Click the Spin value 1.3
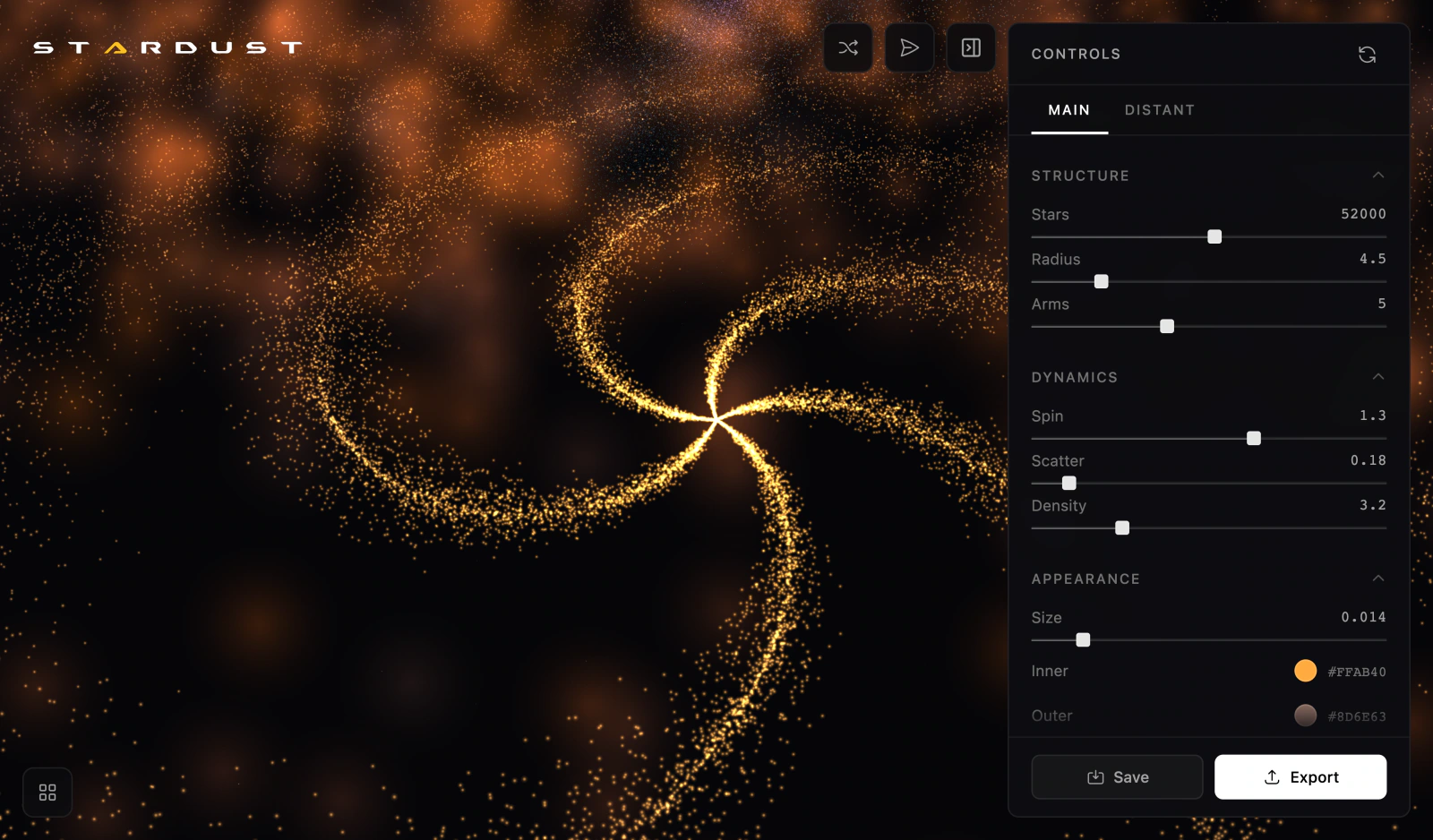 coord(1373,416)
